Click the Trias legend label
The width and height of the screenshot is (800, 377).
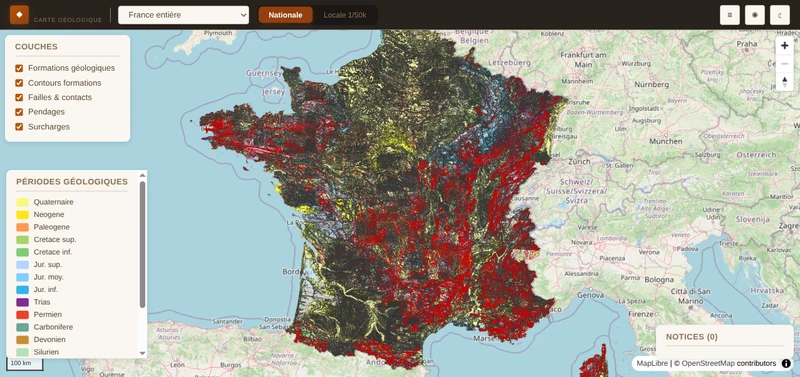pyautogui.click(x=42, y=302)
